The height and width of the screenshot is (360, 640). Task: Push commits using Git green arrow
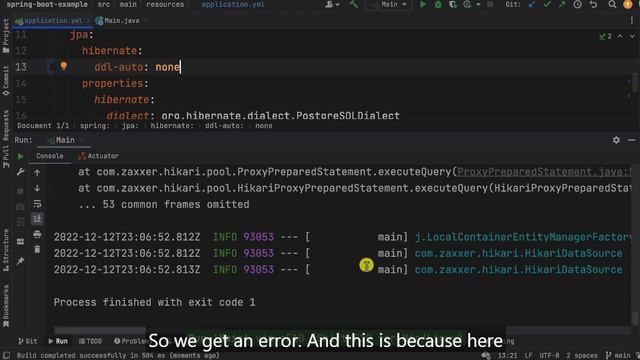point(562,4)
